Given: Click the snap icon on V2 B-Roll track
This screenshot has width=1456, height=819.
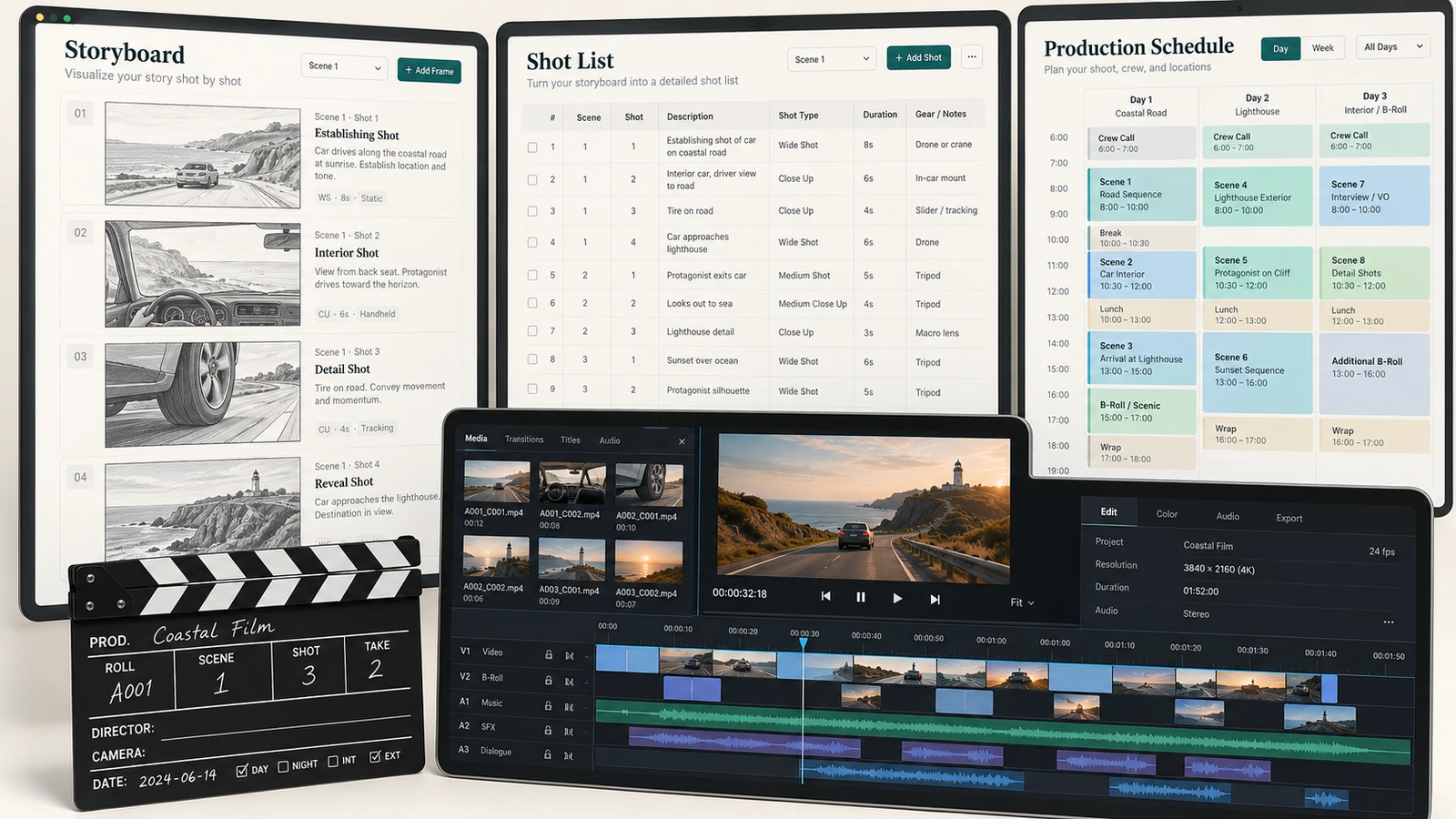Looking at the screenshot, I should click(x=570, y=681).
